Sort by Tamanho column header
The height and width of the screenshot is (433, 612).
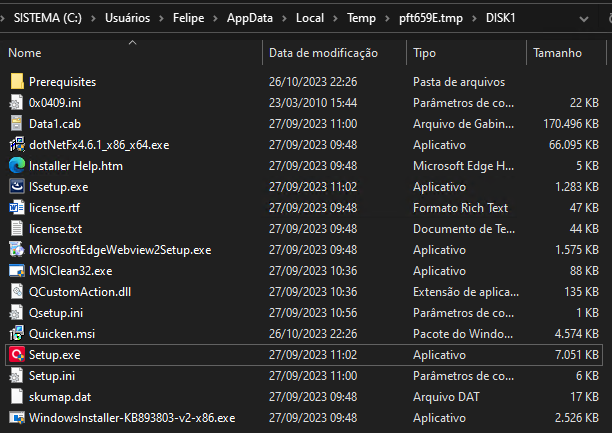pos(557,53)
